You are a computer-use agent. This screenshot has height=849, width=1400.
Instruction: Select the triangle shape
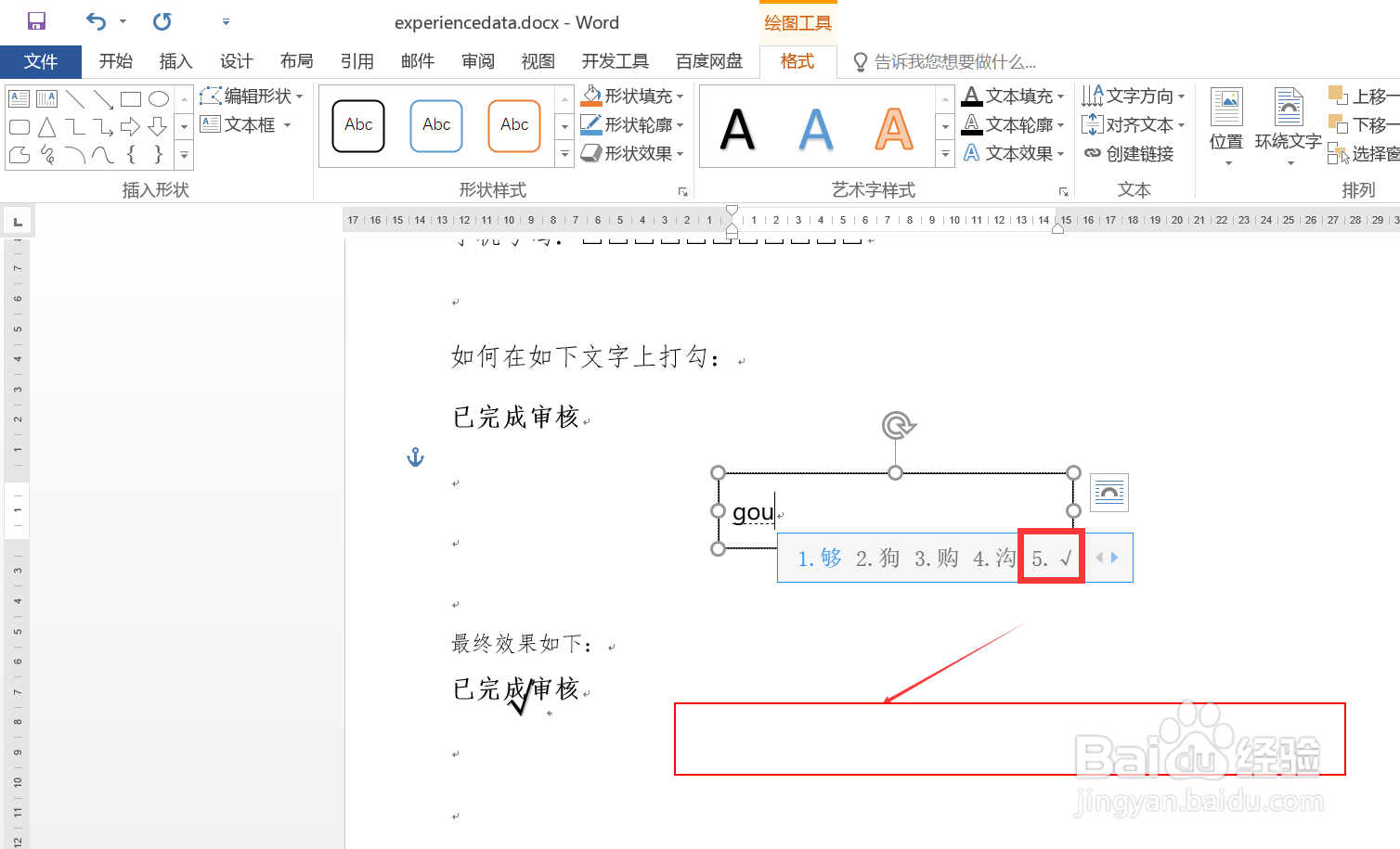click(46, 127)
